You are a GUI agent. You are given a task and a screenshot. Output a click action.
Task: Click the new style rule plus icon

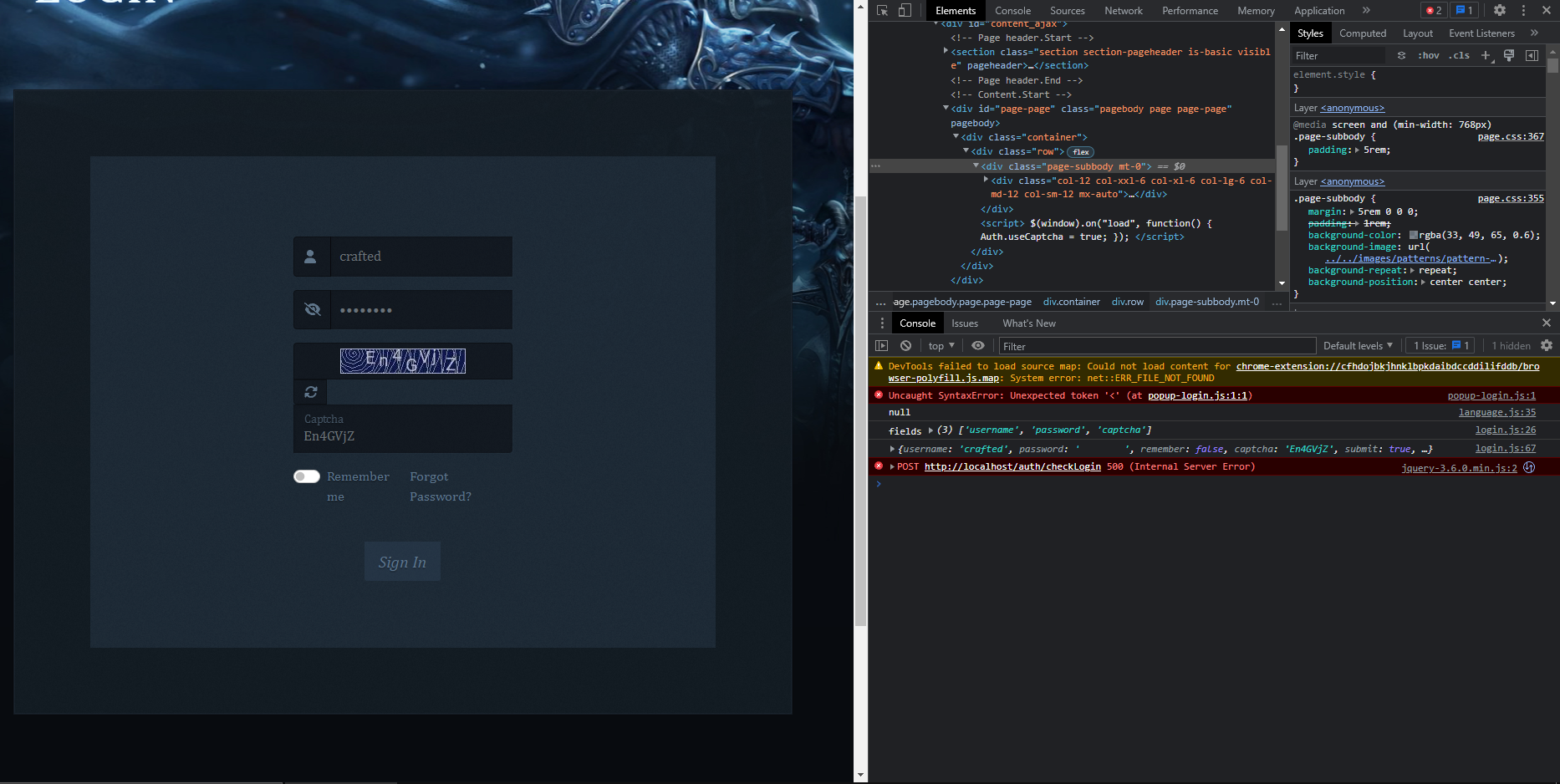tap(1486, 55)
